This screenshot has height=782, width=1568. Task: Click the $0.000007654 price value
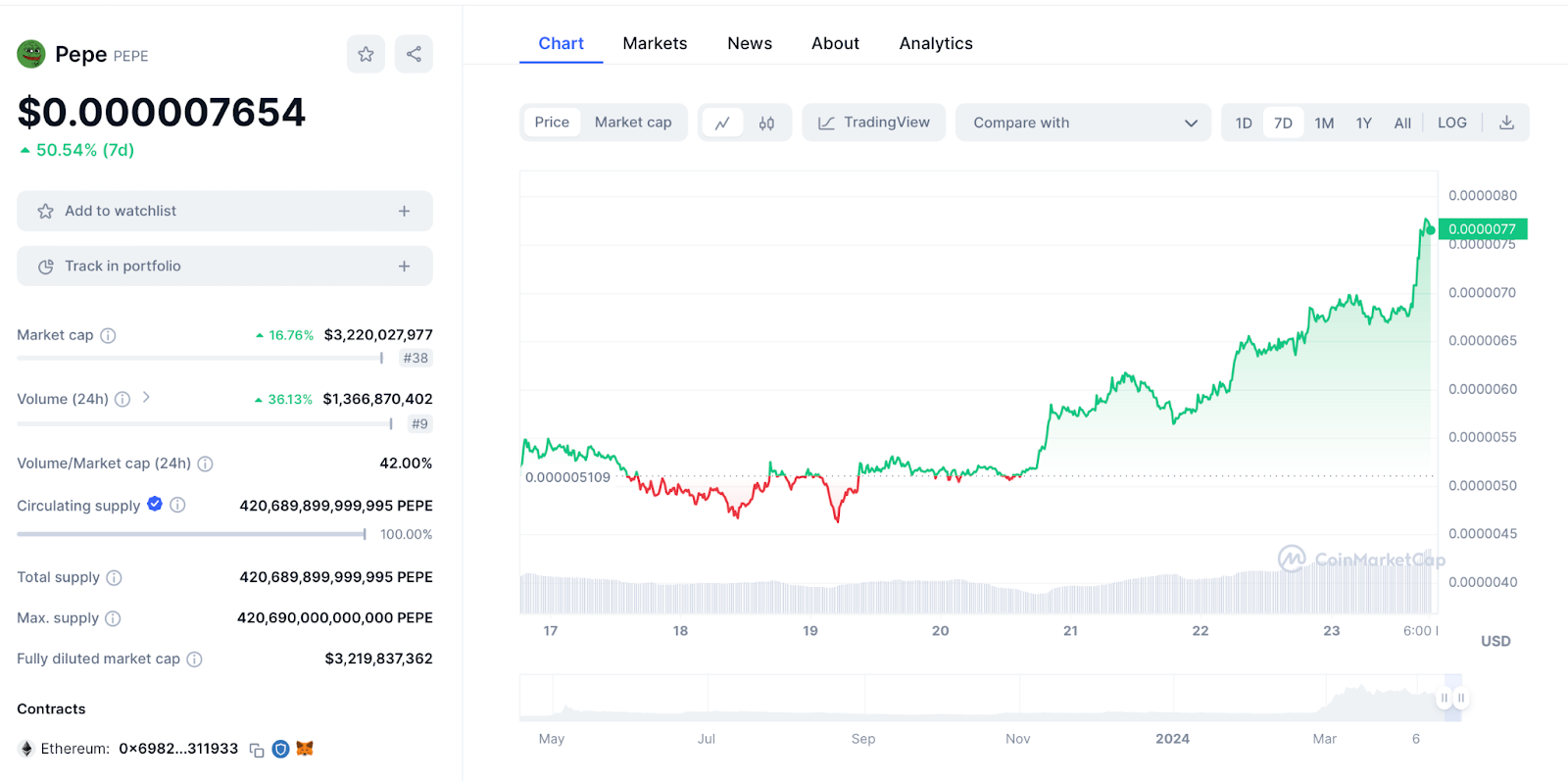pos(162,113)
